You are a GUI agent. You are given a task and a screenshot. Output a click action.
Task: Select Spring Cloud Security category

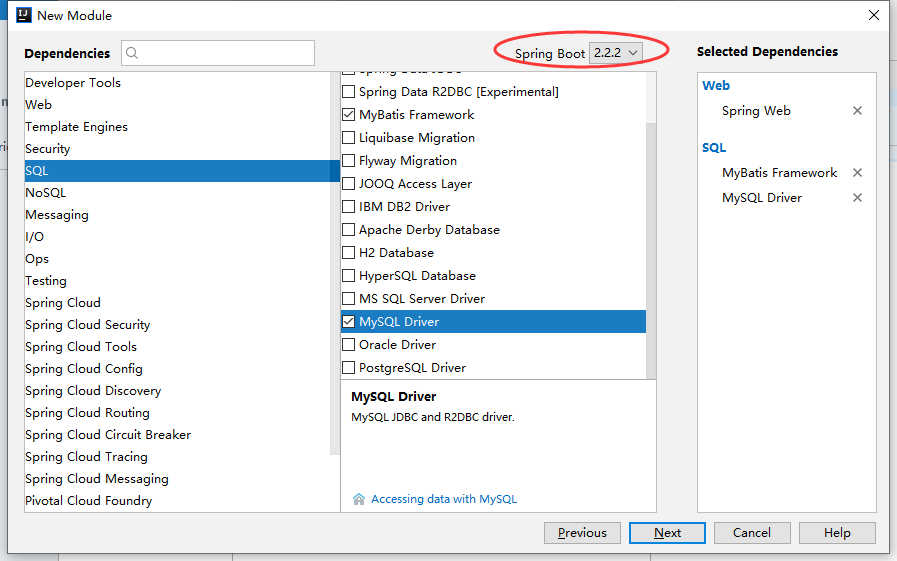click(177, 325)
